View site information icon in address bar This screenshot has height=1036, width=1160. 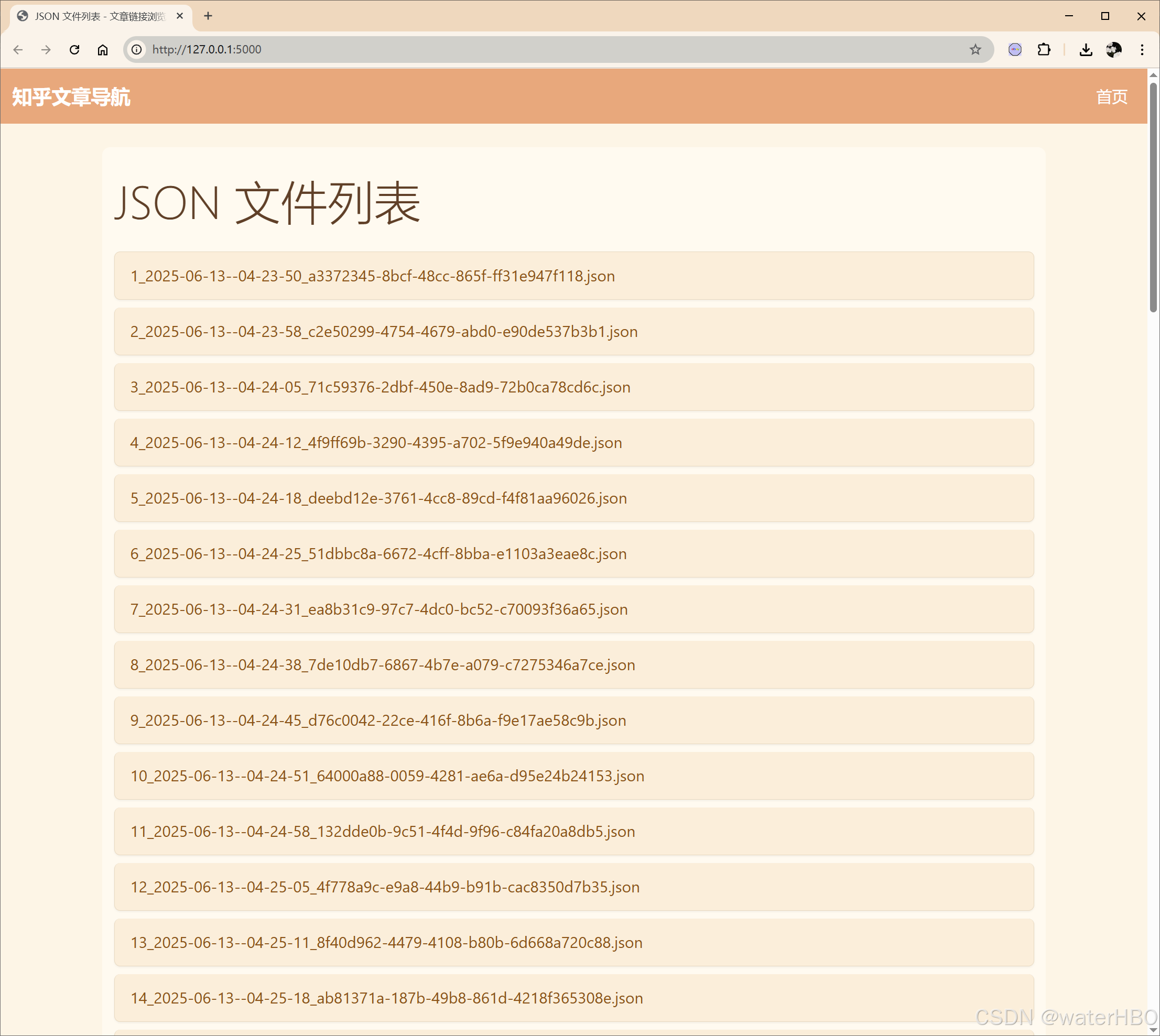(x=137, y=50)
